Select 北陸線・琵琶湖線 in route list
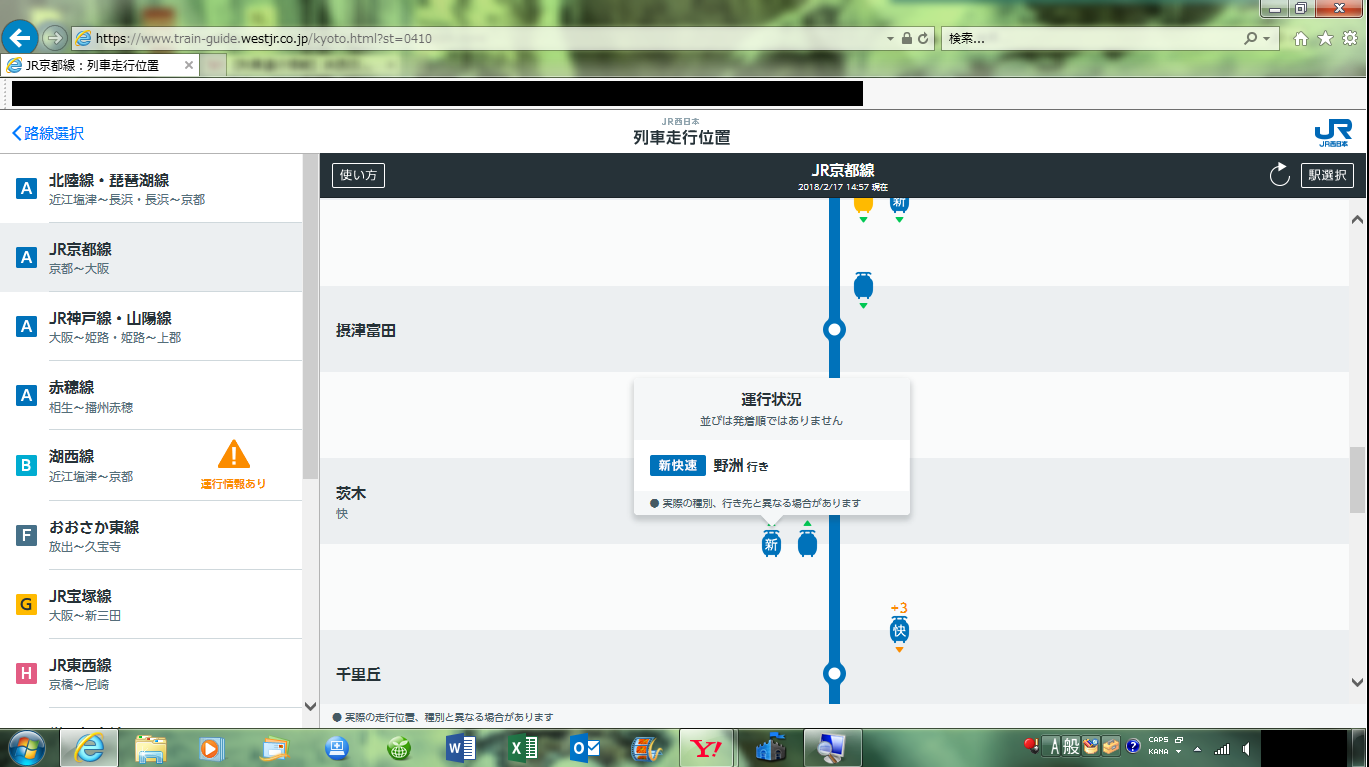This screenshot has height=767, width=1369. pos(151,188)
